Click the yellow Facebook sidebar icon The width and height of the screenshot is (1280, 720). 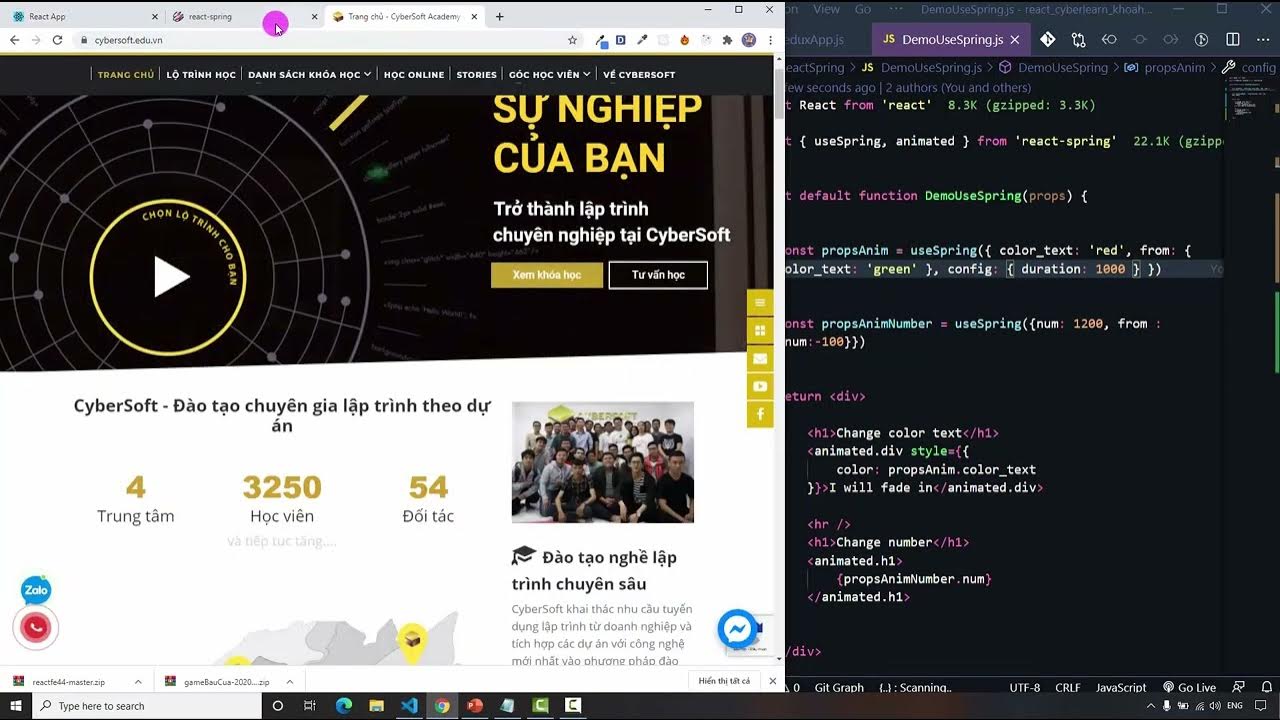pyautogui.click(x=760, y=414)
